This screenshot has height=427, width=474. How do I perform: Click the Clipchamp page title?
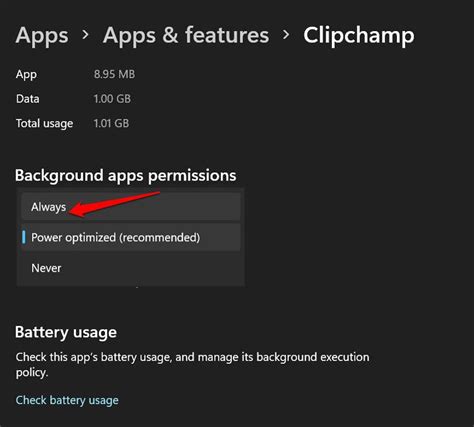coord(359,35)
